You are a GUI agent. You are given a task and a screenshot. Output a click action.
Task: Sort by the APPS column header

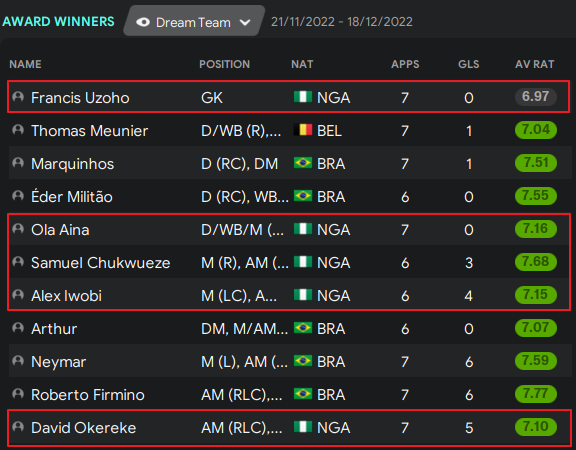(x=405, y=64)
